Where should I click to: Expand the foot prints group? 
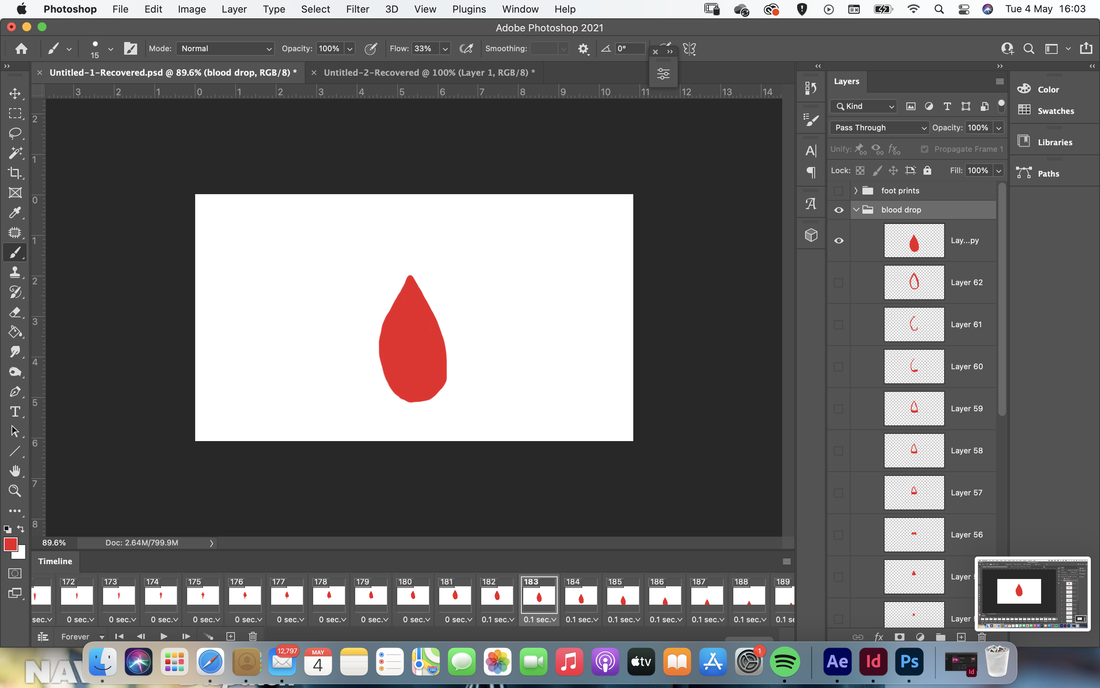[x=856, y=191]
